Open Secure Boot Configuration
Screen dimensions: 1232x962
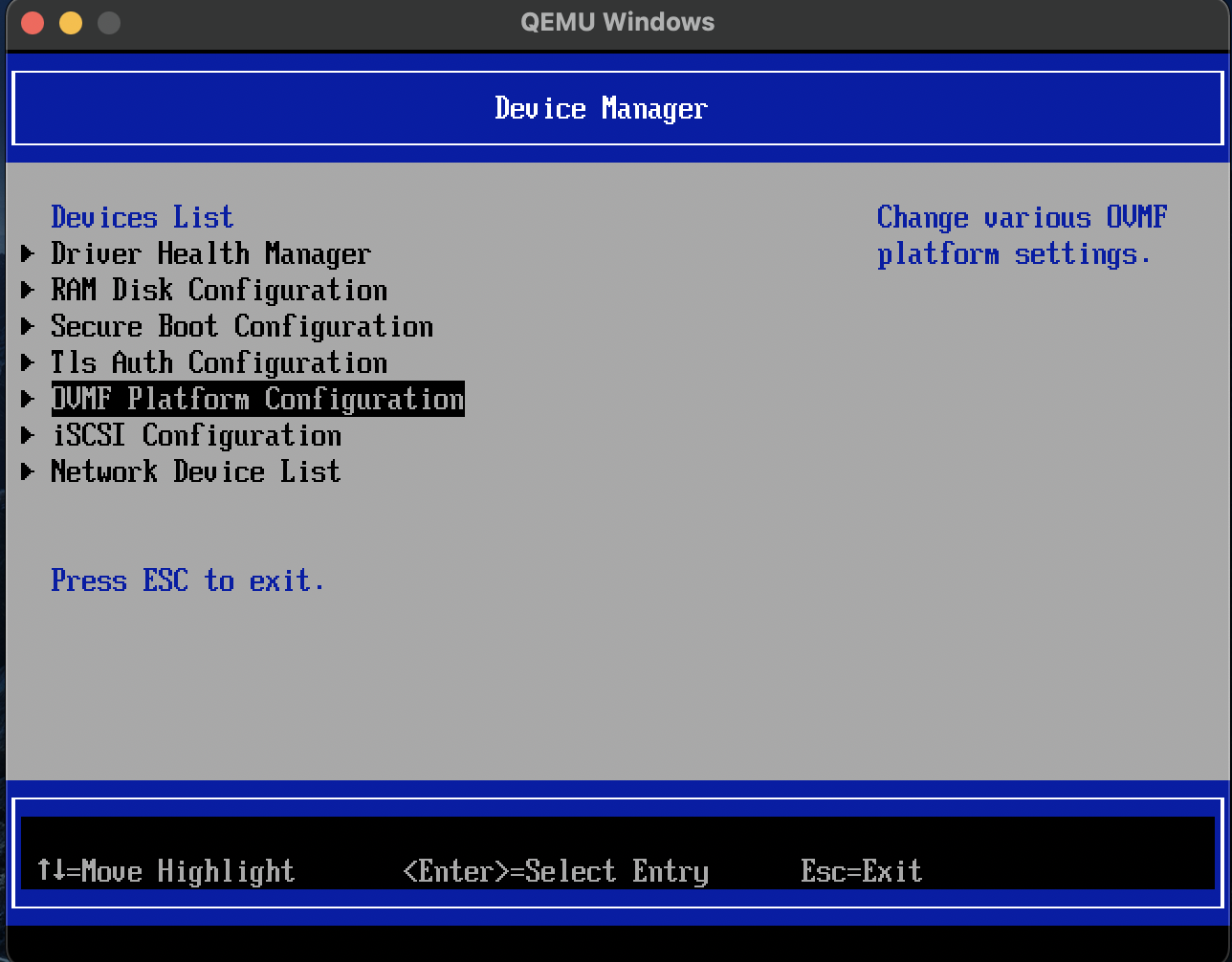pos(242,326)
